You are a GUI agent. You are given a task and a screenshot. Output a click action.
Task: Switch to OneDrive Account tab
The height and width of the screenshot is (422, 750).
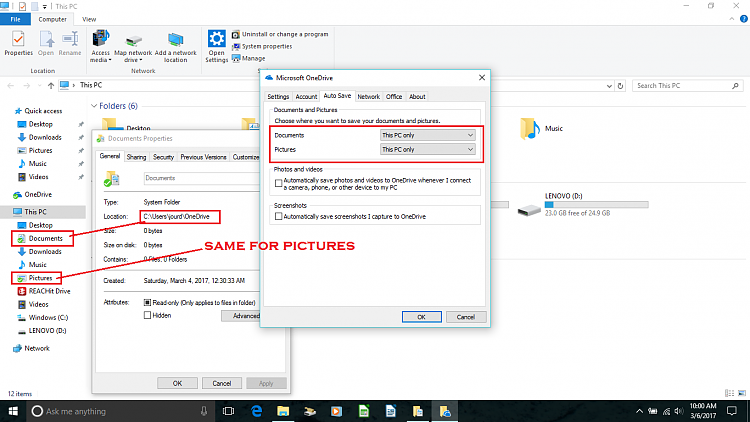tap(306, 97)
